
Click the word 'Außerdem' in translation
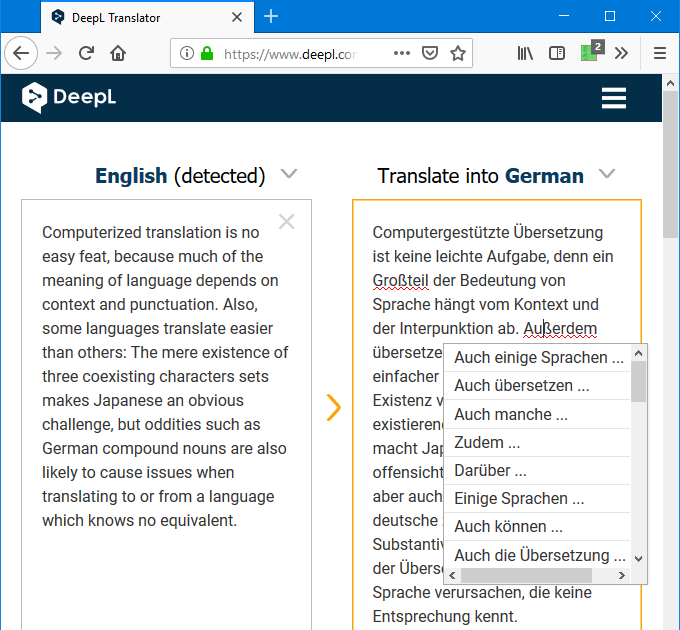pos(560,329)
